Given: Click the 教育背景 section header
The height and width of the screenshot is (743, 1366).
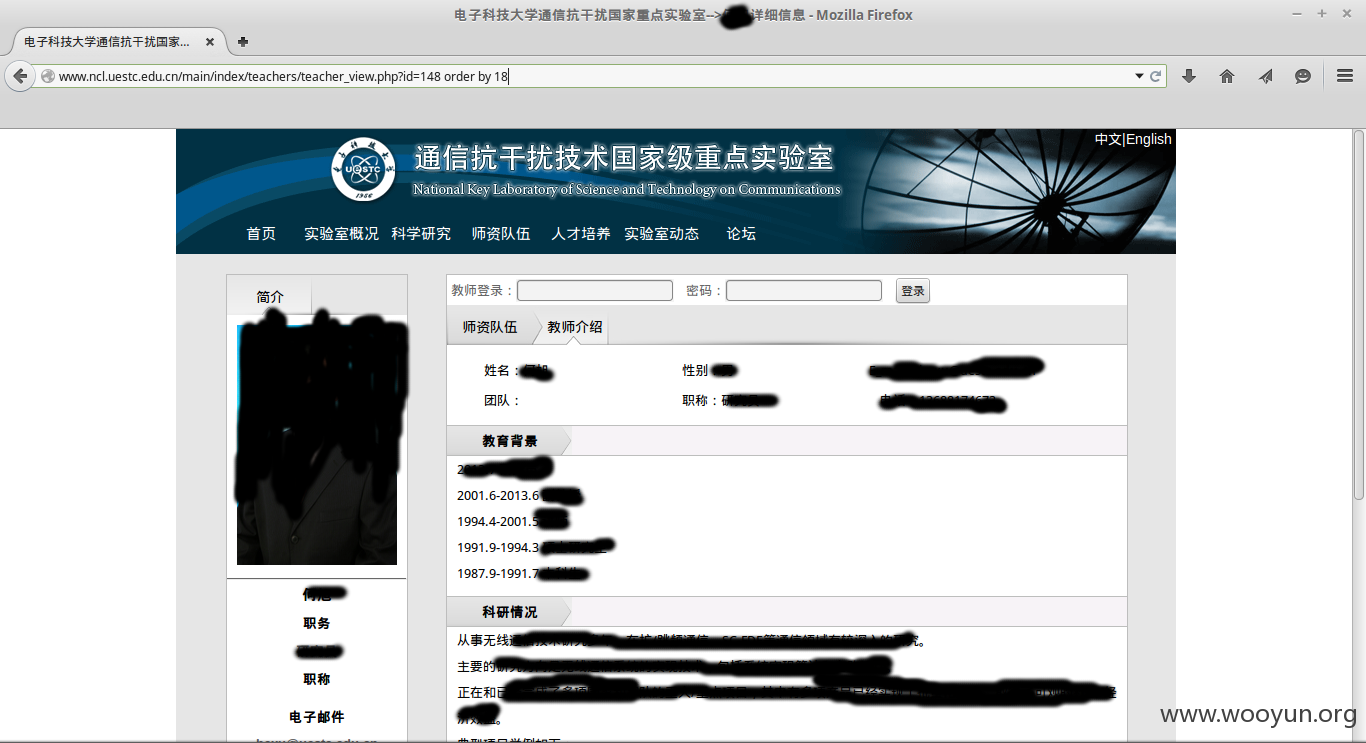Looking at the screenshot, I should click(x=510, y=441).
